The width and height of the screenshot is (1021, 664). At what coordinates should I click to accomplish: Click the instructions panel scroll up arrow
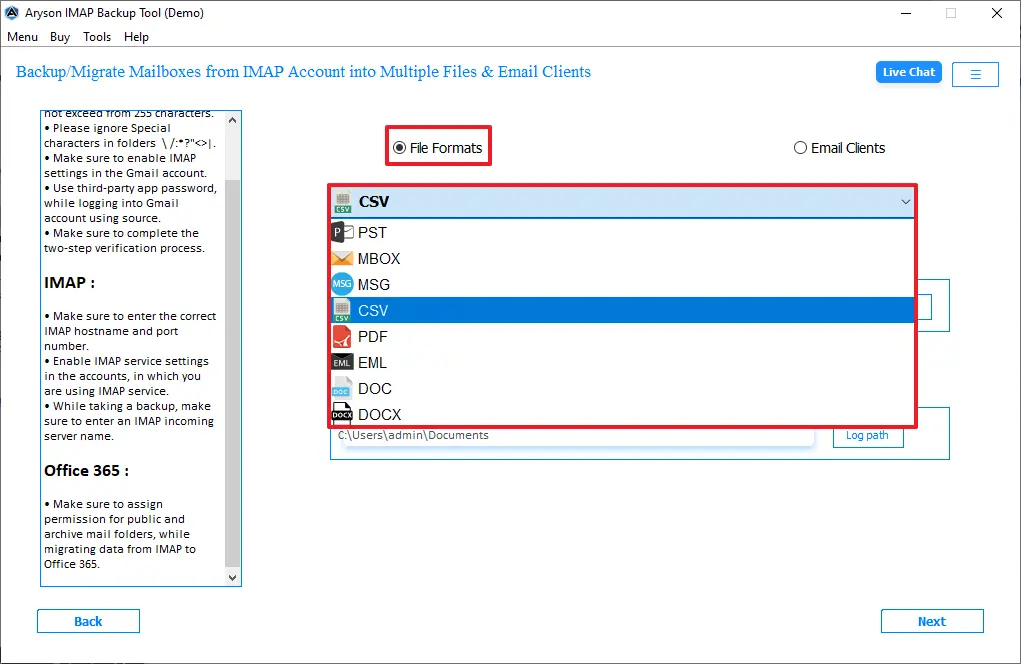pyautogui.click(x=232, y=120)
